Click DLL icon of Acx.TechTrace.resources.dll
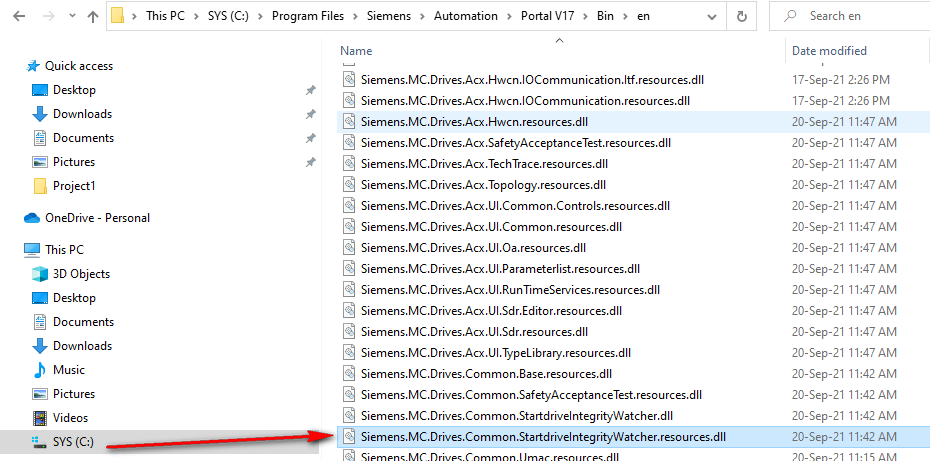930x461 pixels. pos(349,164)
